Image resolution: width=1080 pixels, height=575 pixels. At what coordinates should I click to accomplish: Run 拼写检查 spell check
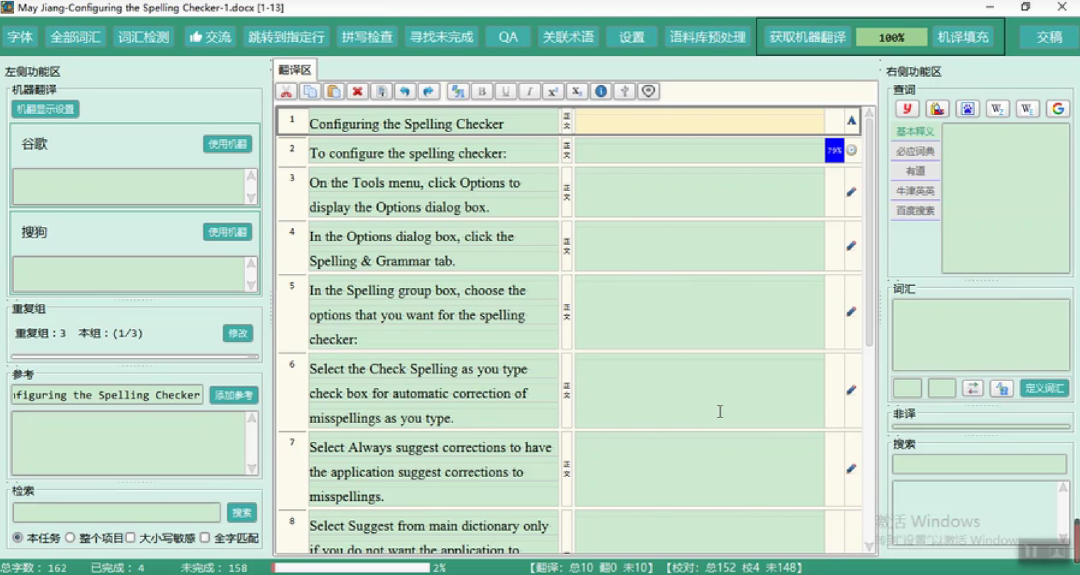(367, 37)
